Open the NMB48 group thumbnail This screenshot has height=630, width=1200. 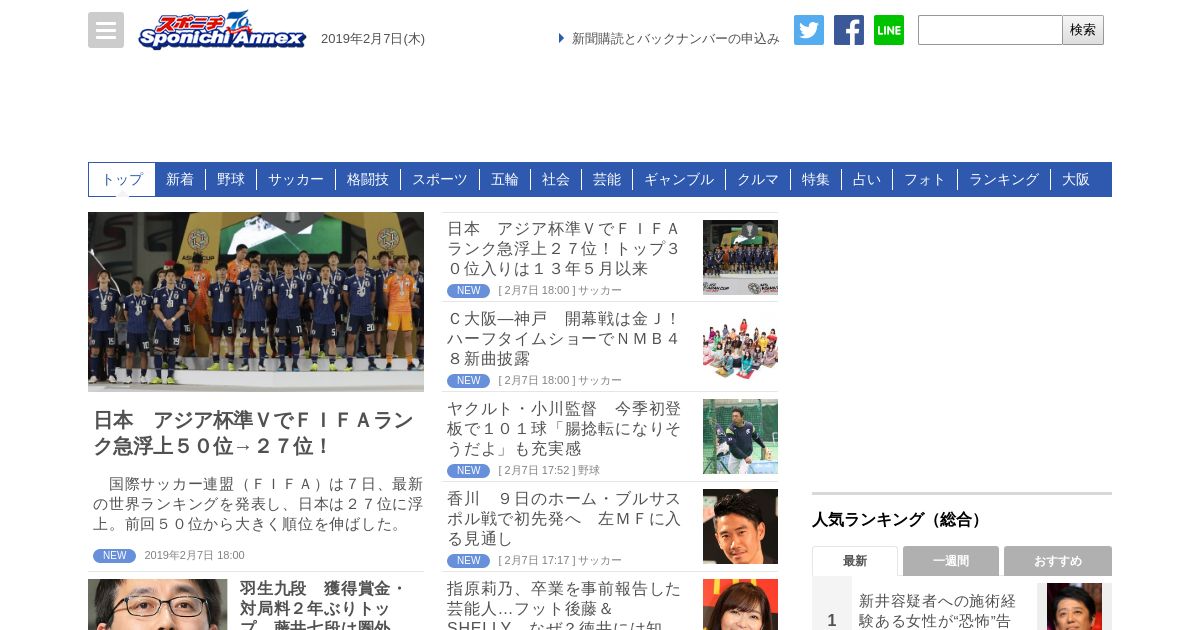coord(740,347)
